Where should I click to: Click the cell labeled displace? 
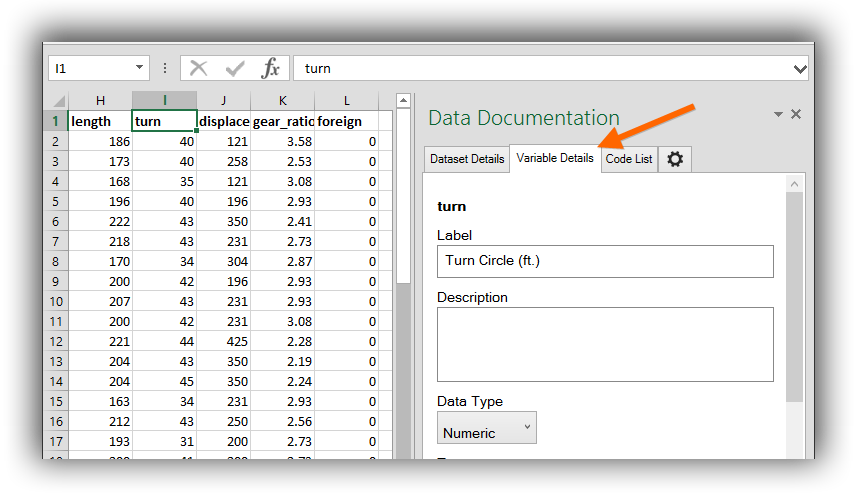pos(224,121)
